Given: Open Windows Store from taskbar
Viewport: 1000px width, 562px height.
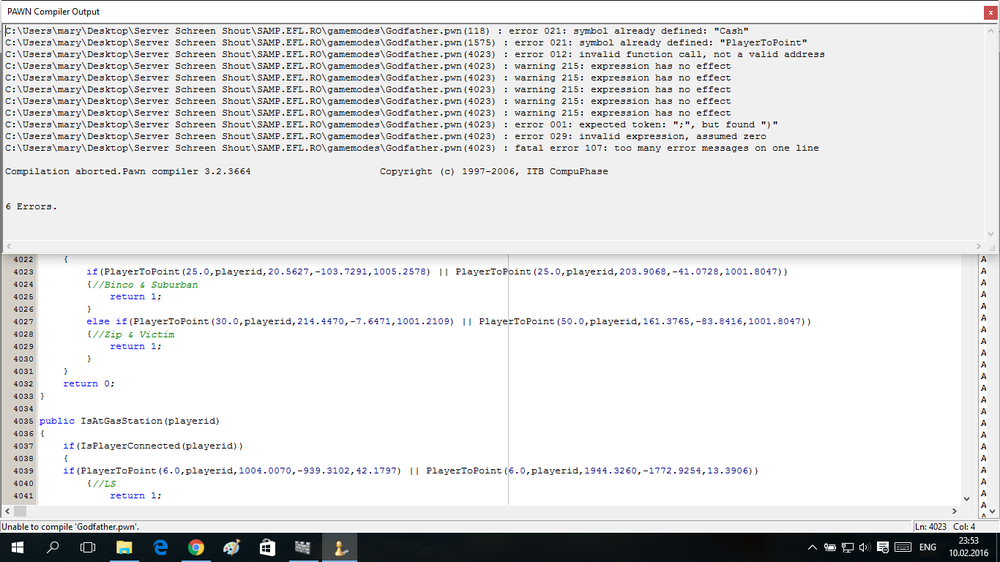Looking at the screenshot, I should pos(267,547).
